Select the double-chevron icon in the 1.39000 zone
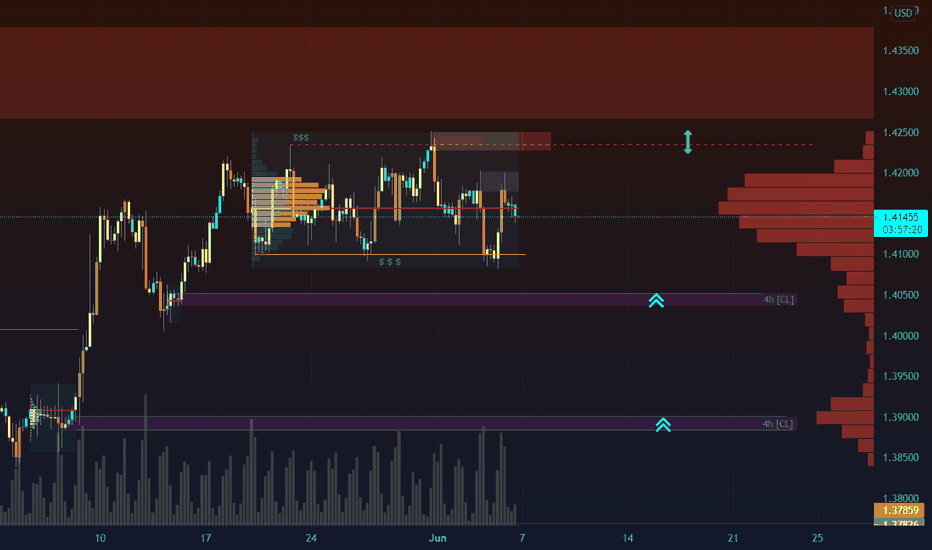 [x=663, y=425]
